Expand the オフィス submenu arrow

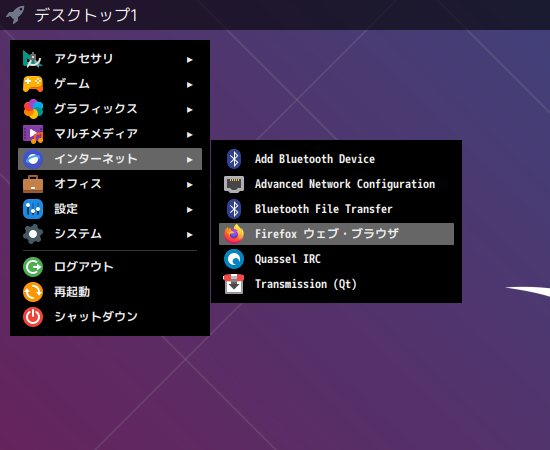(x=190, y=184)
